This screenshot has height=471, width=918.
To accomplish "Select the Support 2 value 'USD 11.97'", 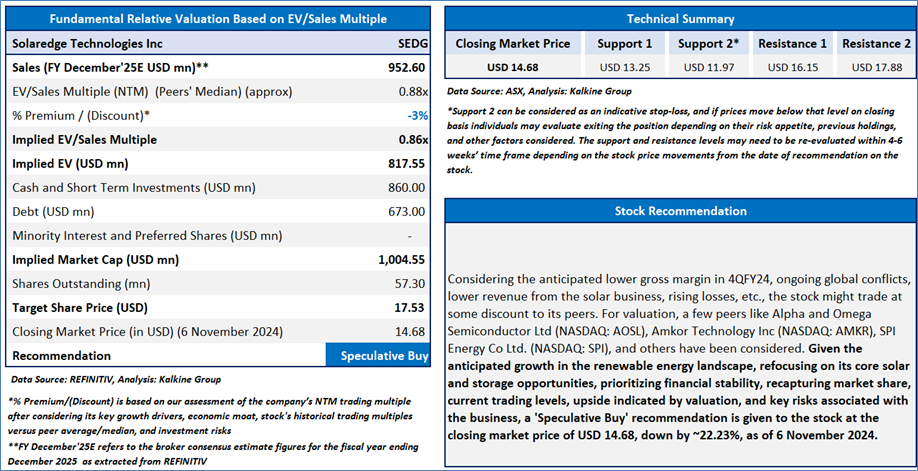I will pyautogui.click(x=709, y=67).
